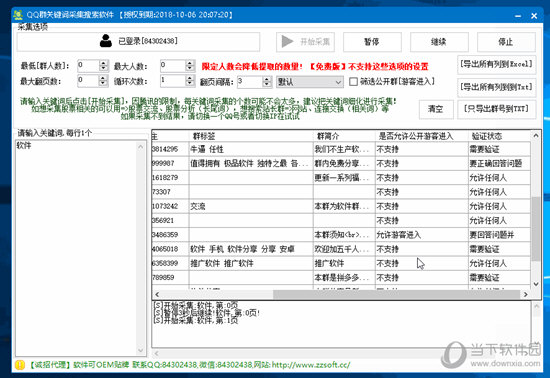The width and height of the screenshot is (550, 378).
Task: Open website link http://www.zzsoft.cc/
Action: 311,365
